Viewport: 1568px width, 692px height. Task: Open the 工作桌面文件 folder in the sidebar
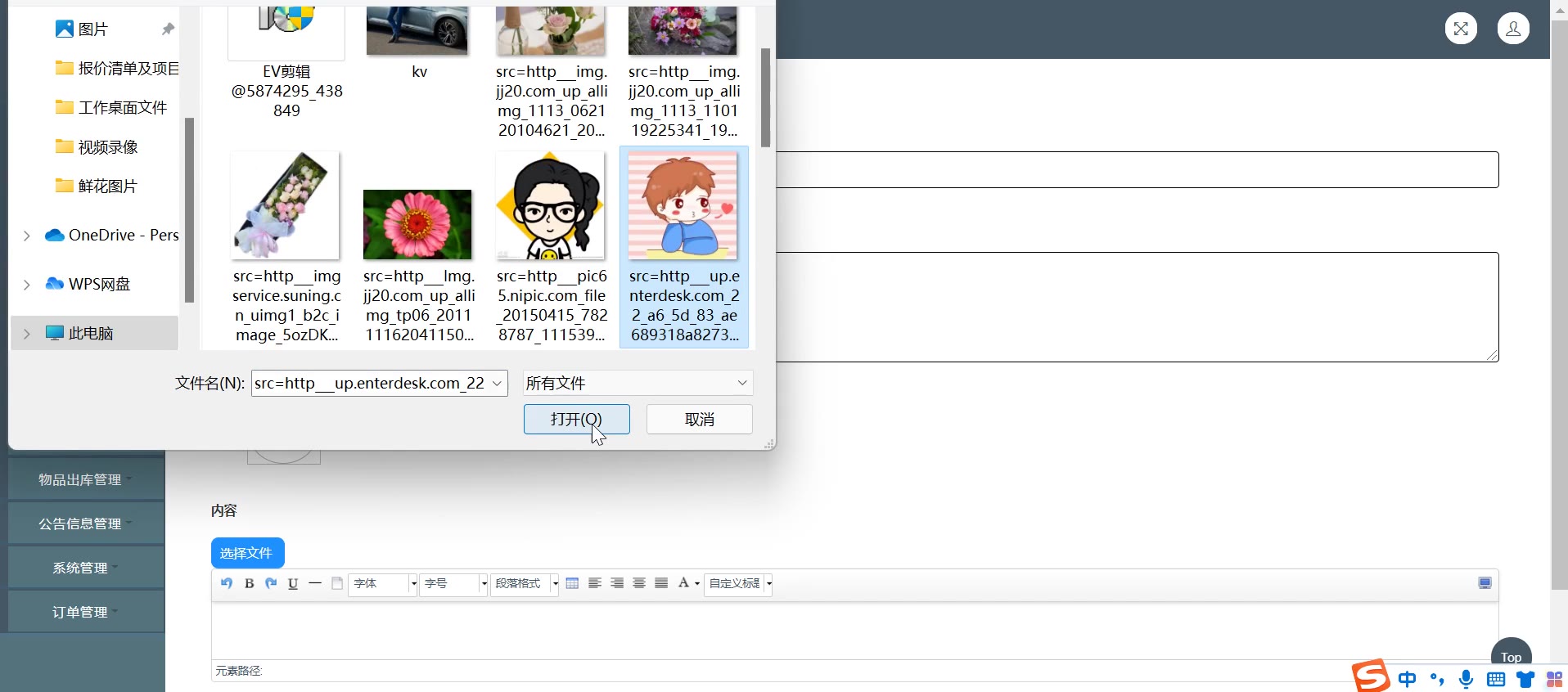pos(111,108)
